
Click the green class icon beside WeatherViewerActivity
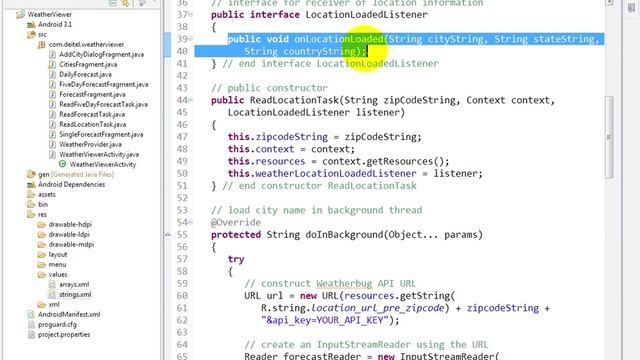pos(62,164)
